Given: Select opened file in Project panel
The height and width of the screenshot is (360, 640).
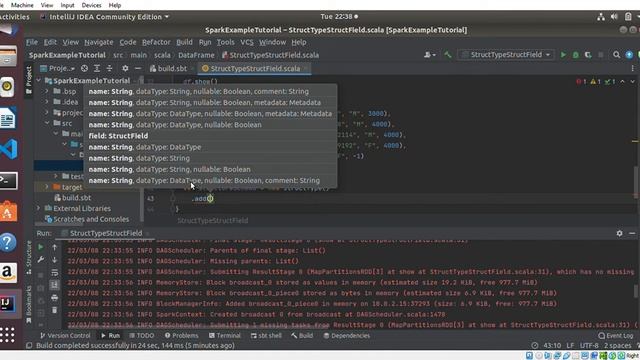Looking at the screenshot, I should point(84,69).
